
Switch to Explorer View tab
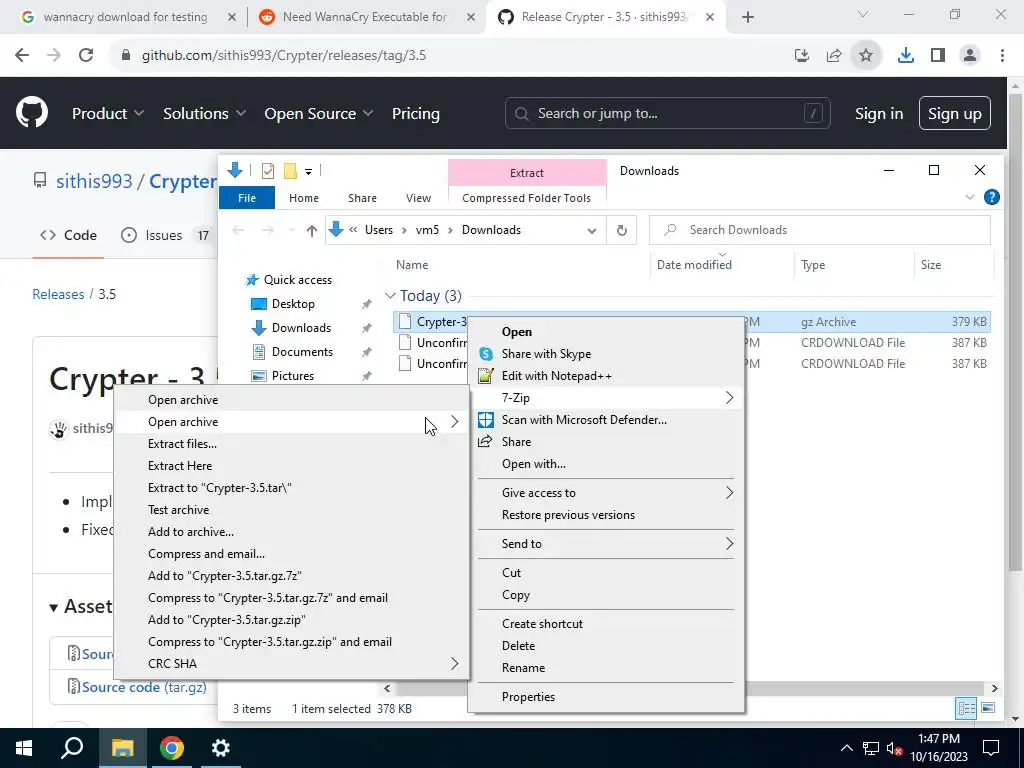coord(418,198)
